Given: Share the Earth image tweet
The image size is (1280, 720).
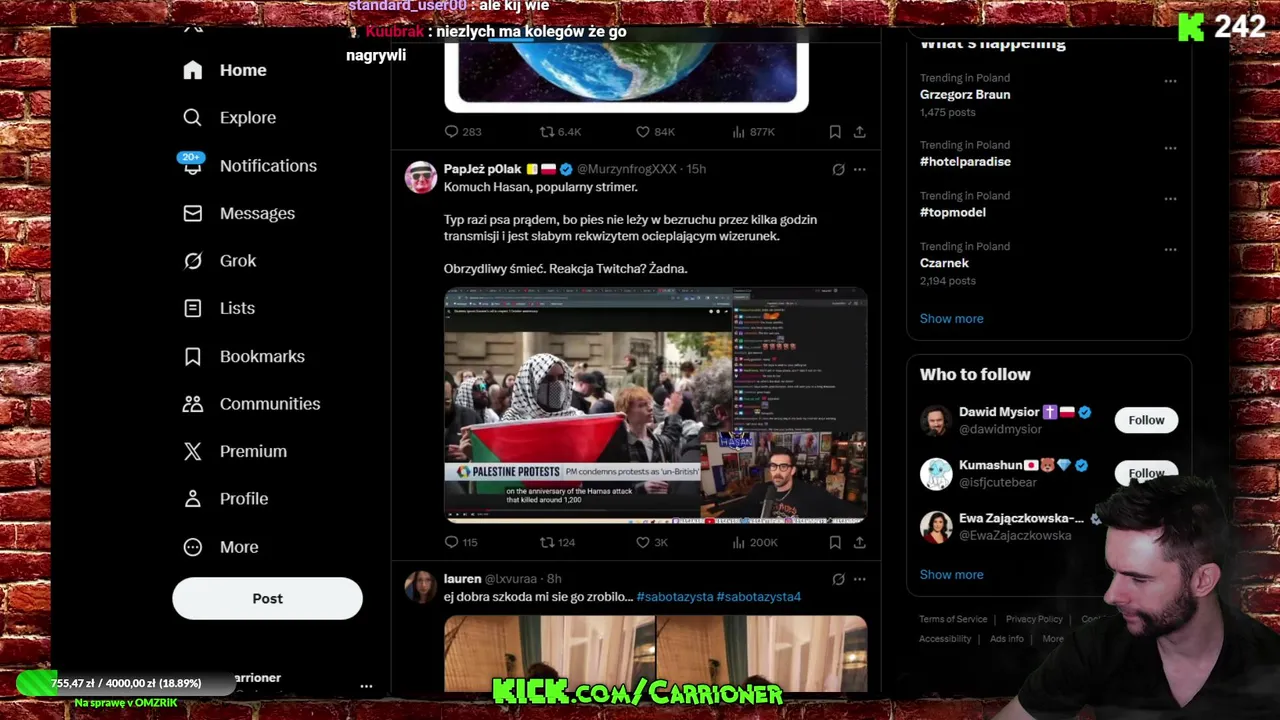Looking at the screenshot, I should tap(859, 132).
